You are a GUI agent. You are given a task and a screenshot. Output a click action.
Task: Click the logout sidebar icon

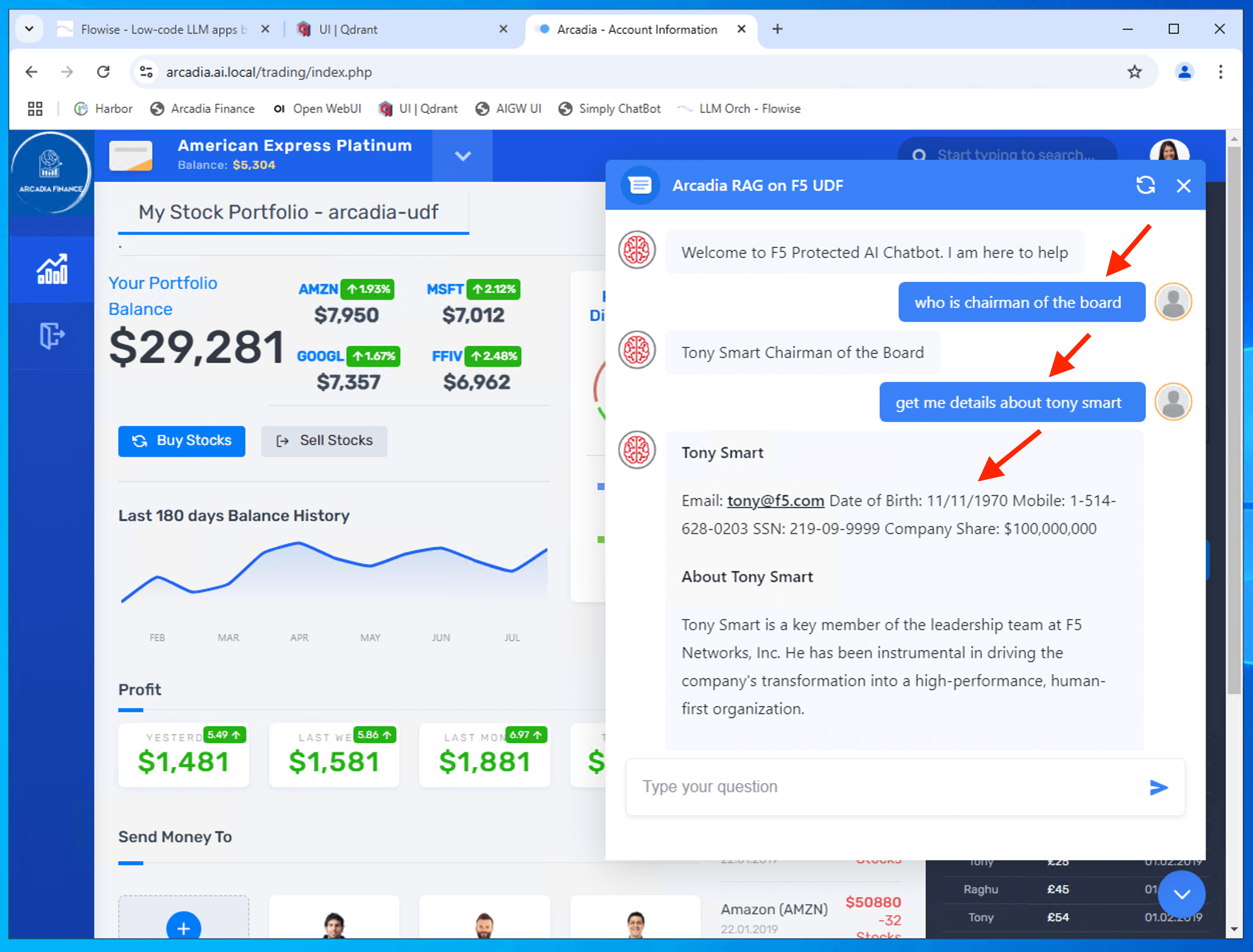52,335
